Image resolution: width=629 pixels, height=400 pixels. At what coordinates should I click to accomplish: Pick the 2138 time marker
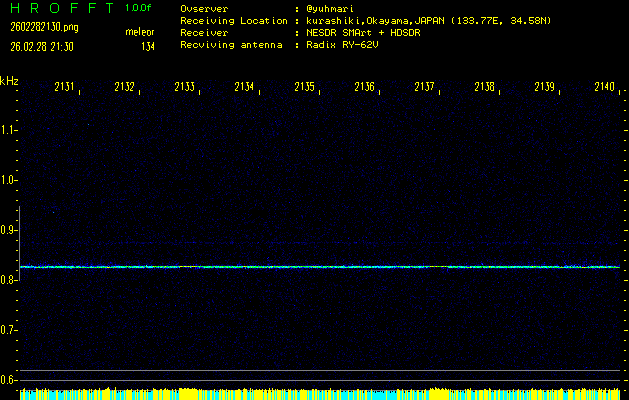484,88
